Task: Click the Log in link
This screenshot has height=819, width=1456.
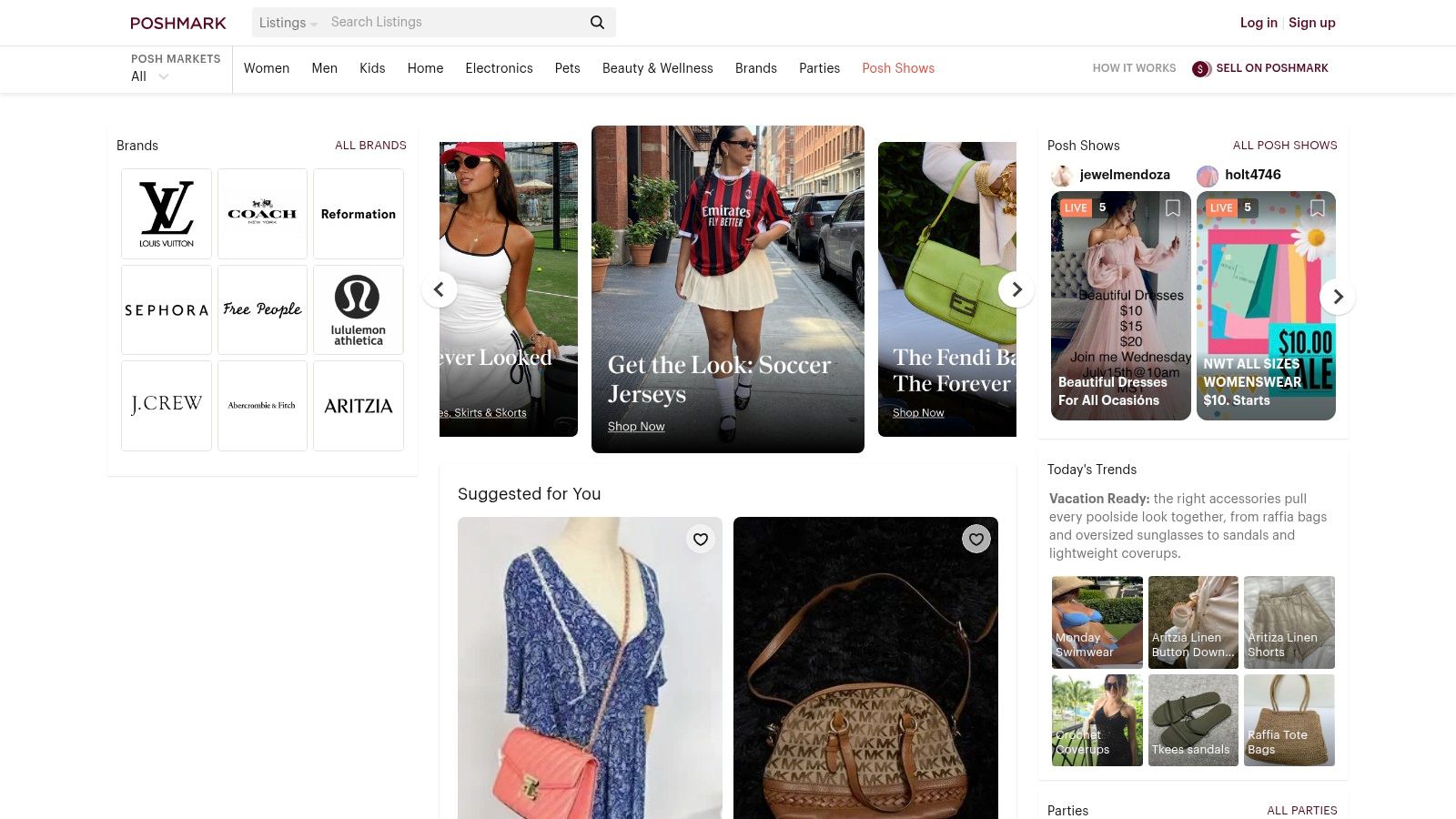Action: [1259, 23]
